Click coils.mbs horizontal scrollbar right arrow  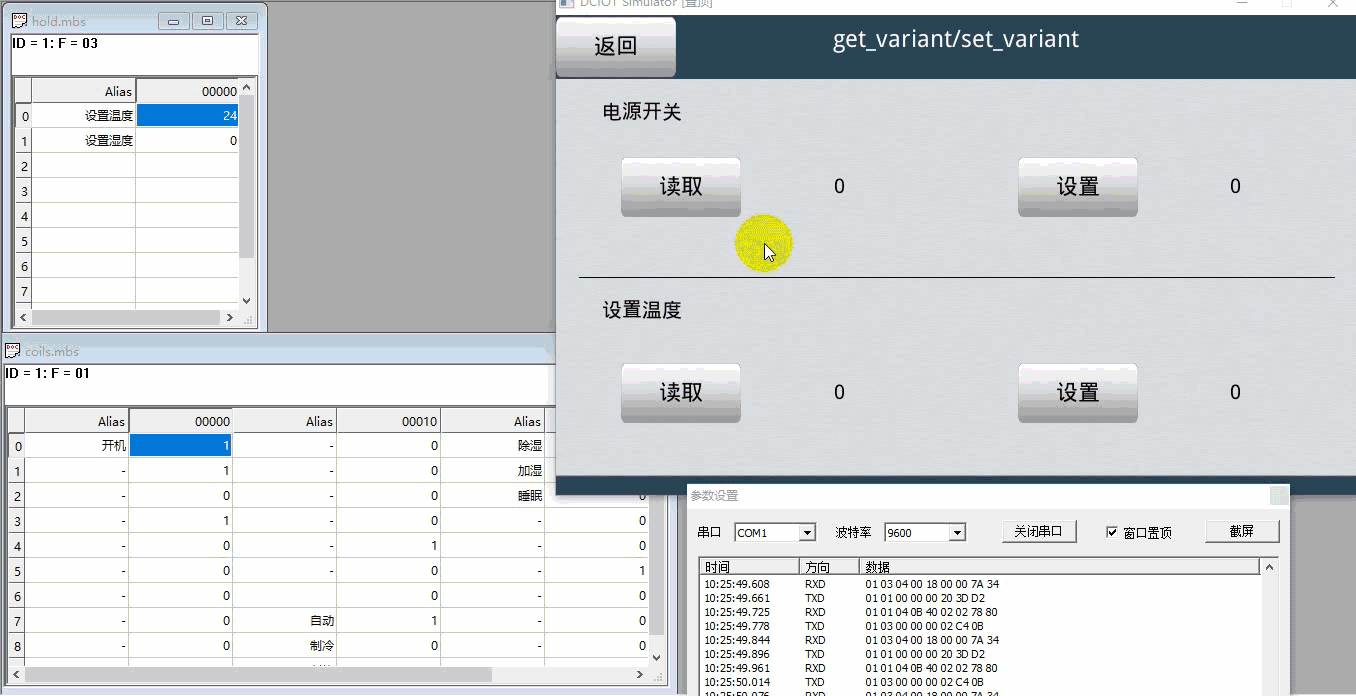[x=640, y=674]
